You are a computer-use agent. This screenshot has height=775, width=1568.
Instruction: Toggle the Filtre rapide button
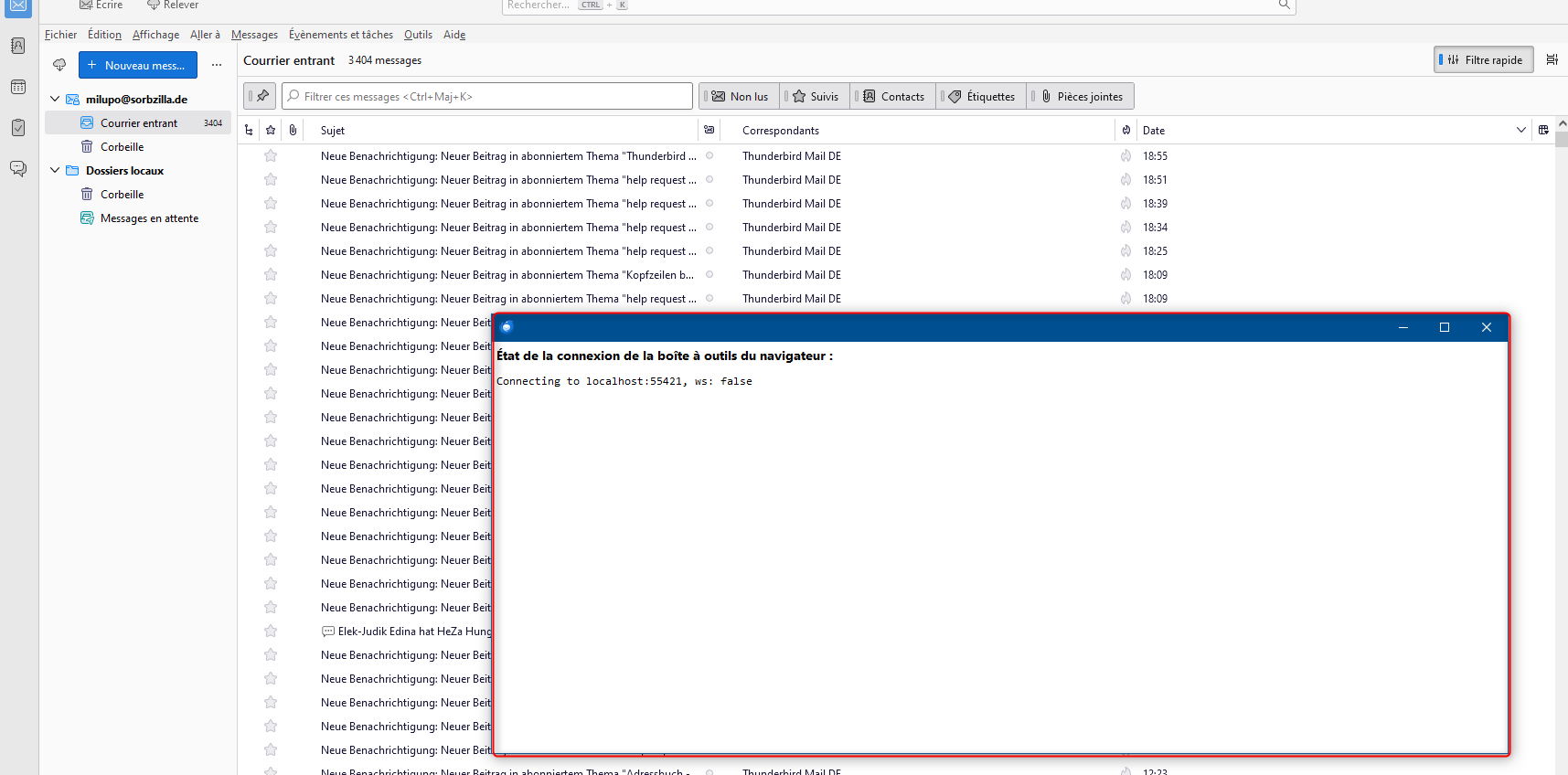click(x=1483, y=59)
